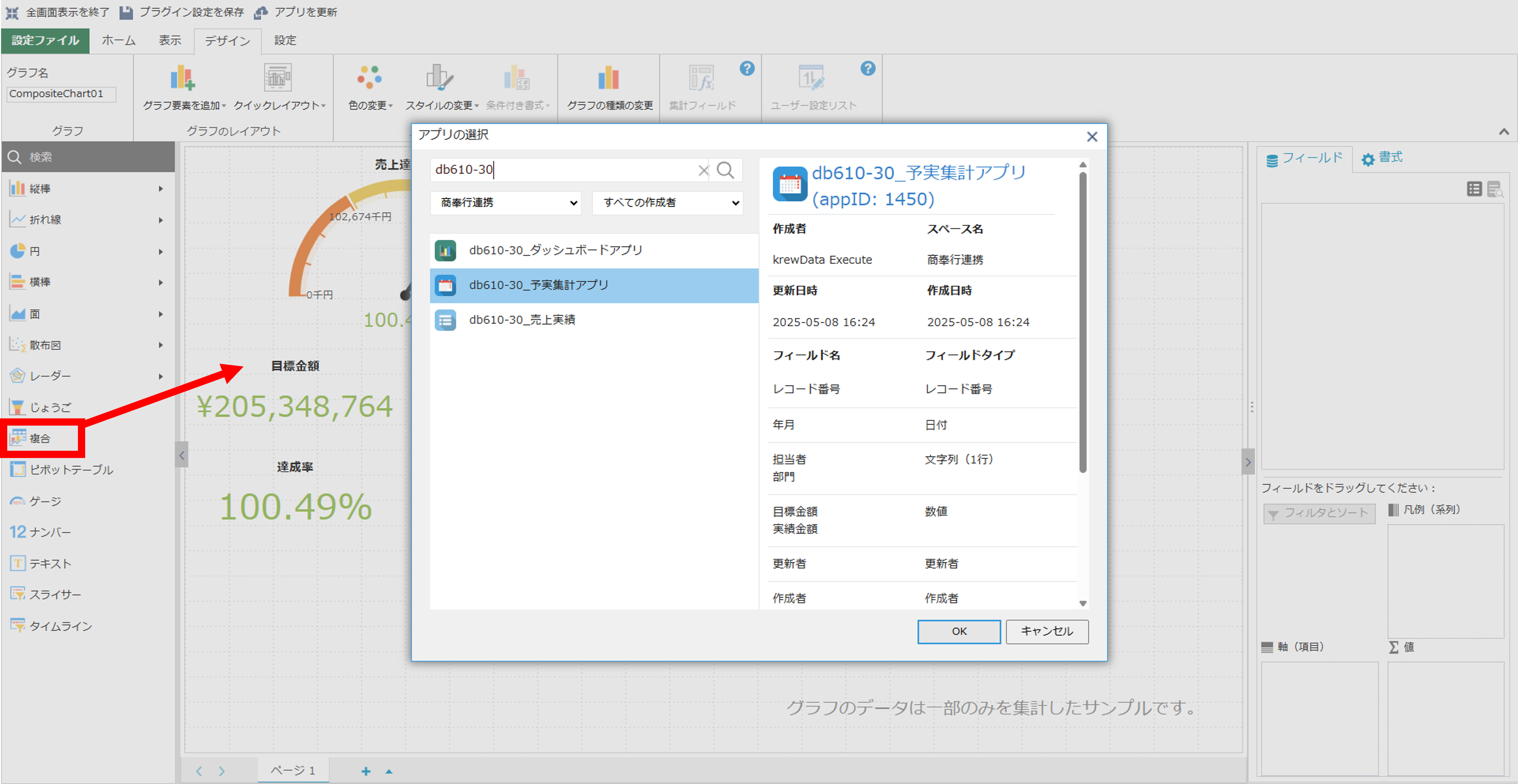Select スライサー element in sidebar
The height and width of the screenshot is (784, 1518).
[87, 594]
